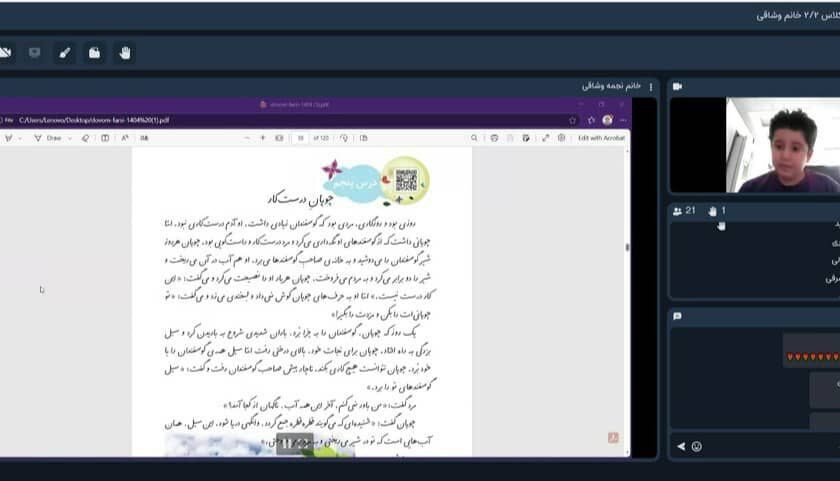Expand the Draw tool dropdown in PDF toolbar
Viewport: 840px width, 481px height.
[69, 138]
